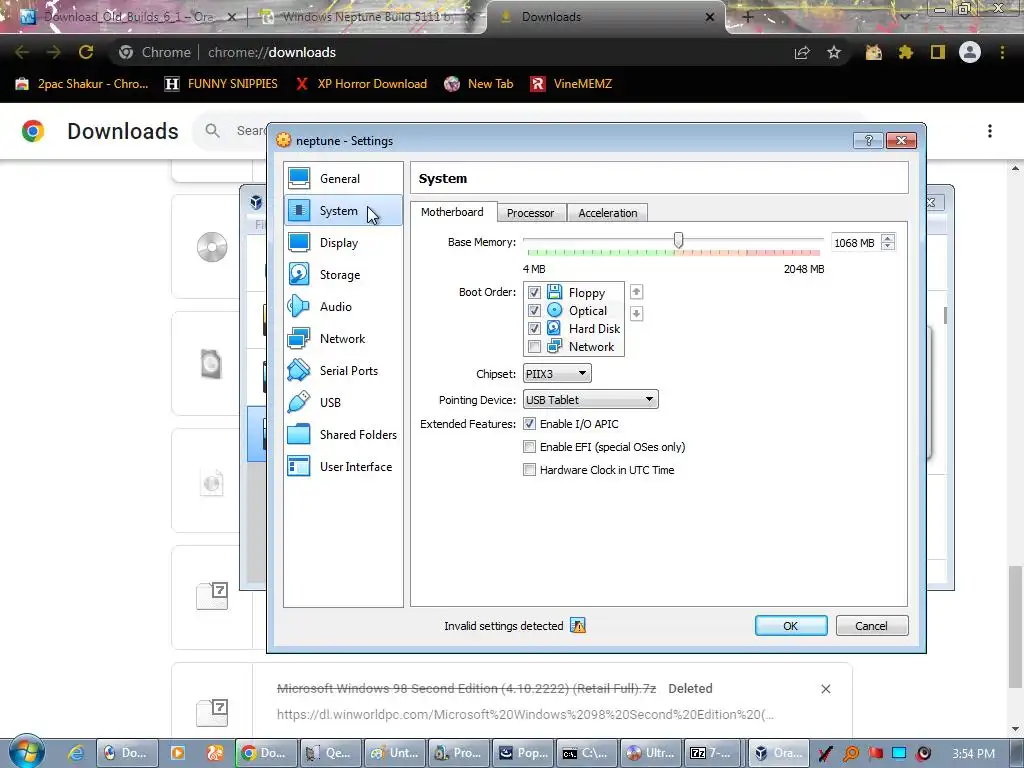Screen dimensions: 1024x768
Task: Switch to Download Old Builds browser tab
Action: pyautogui.click(x=128, y=17)
